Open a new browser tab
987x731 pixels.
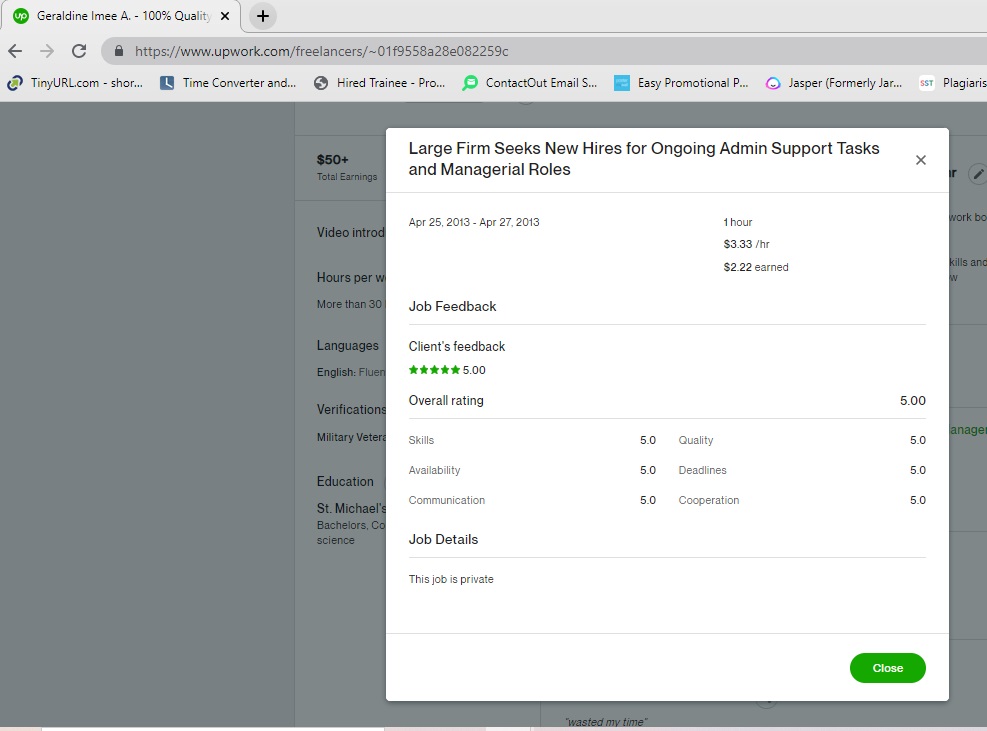click(x=263, y=16)
